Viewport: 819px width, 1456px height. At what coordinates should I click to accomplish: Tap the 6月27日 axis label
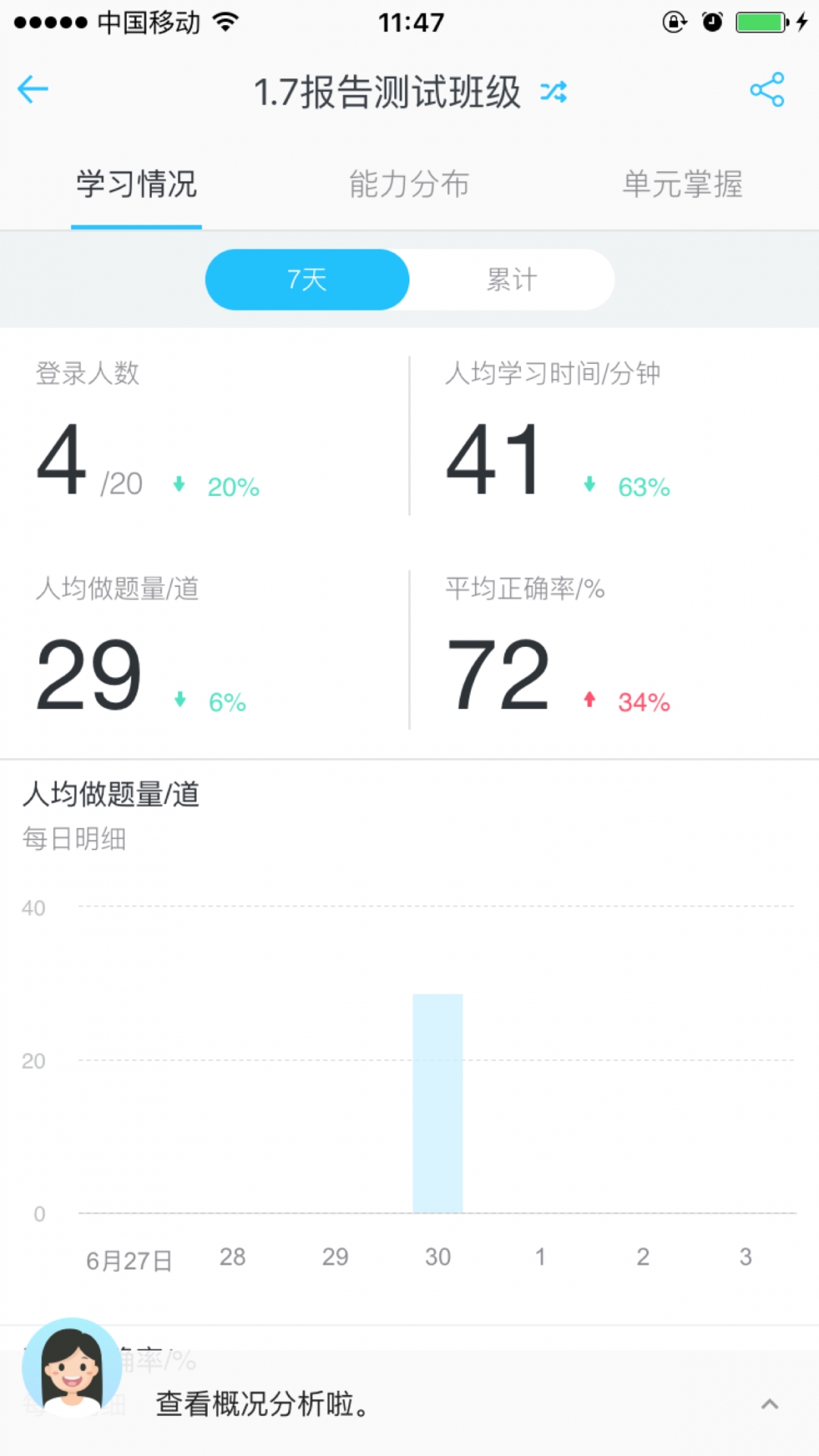[129, 1260]
